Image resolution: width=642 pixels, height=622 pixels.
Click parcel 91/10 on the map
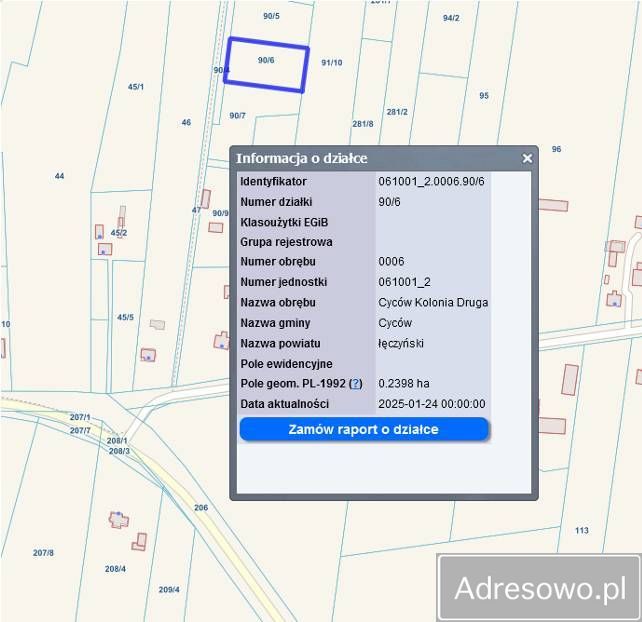click(331, 63)
